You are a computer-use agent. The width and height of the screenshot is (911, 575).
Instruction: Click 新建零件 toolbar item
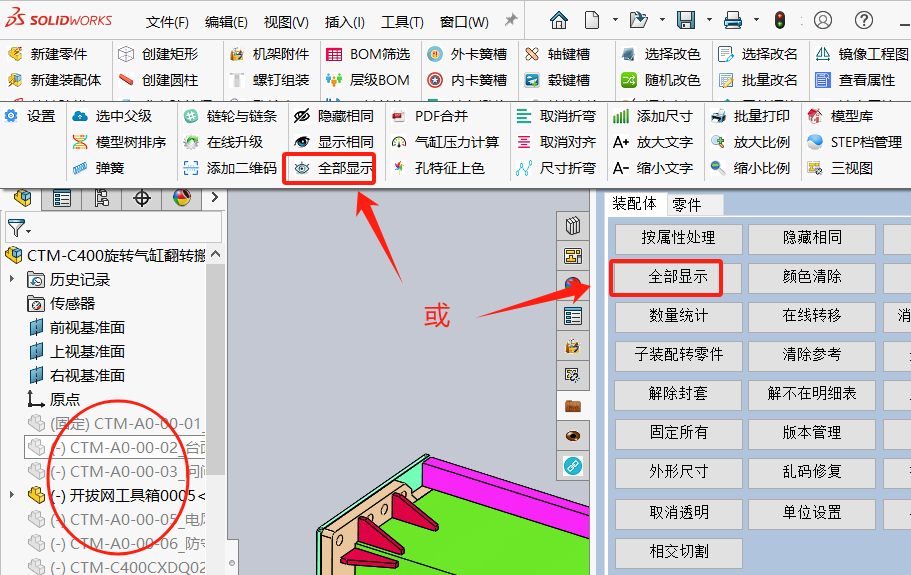pos(48,54)
